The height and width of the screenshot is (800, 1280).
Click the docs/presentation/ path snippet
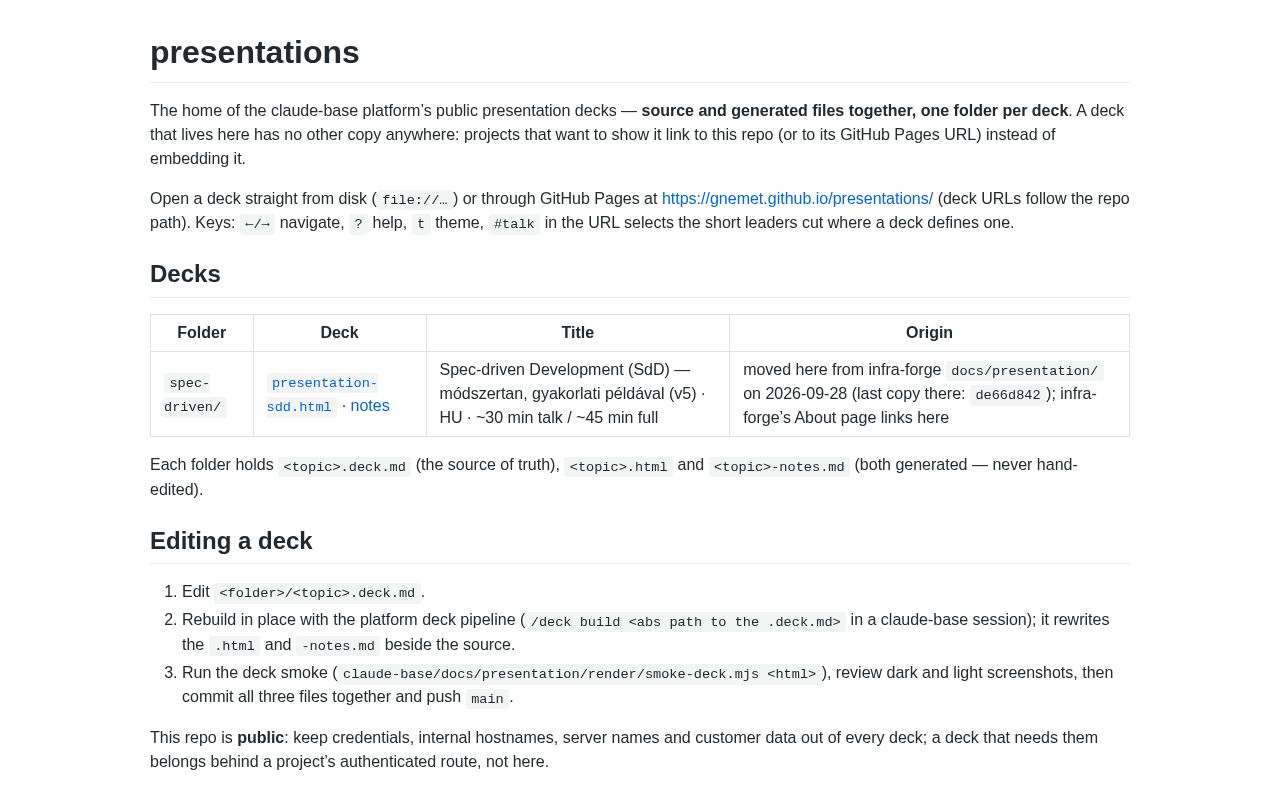coord(1024,371)
